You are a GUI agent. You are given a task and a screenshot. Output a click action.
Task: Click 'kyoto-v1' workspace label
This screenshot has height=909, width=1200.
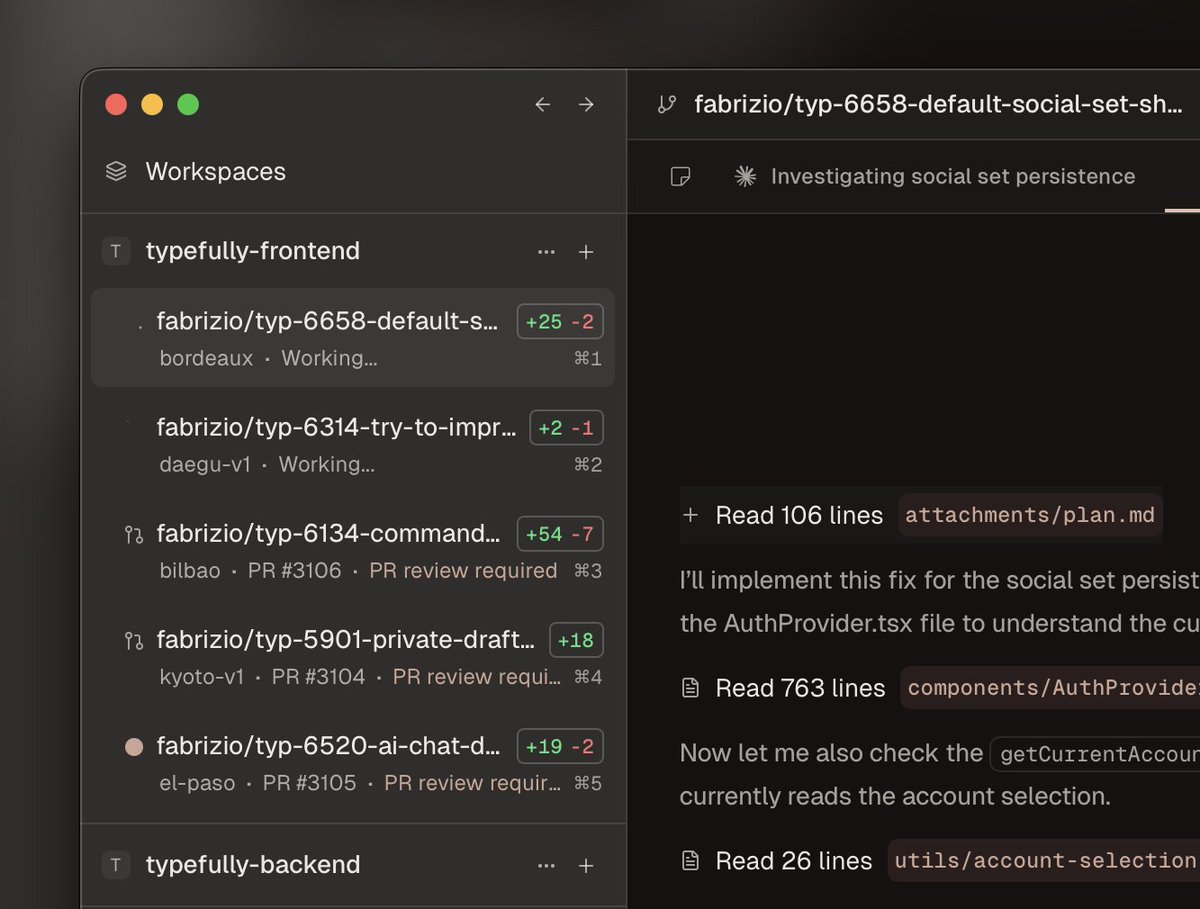(x=202, y=677)
